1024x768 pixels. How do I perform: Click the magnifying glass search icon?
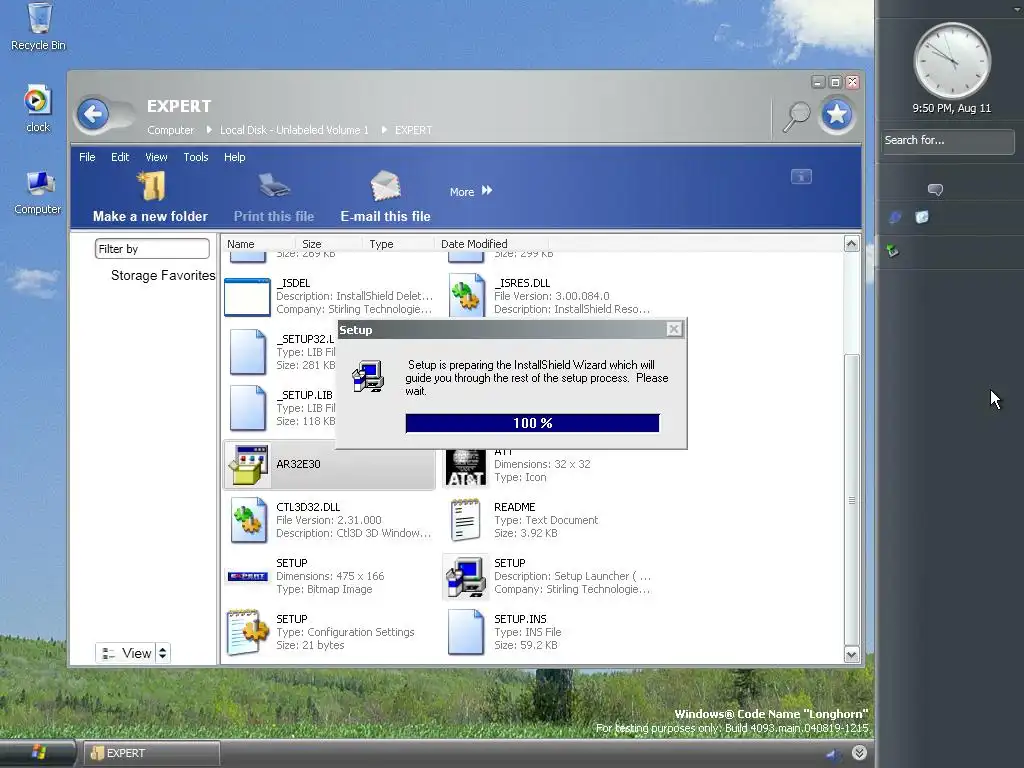point(796,117)
